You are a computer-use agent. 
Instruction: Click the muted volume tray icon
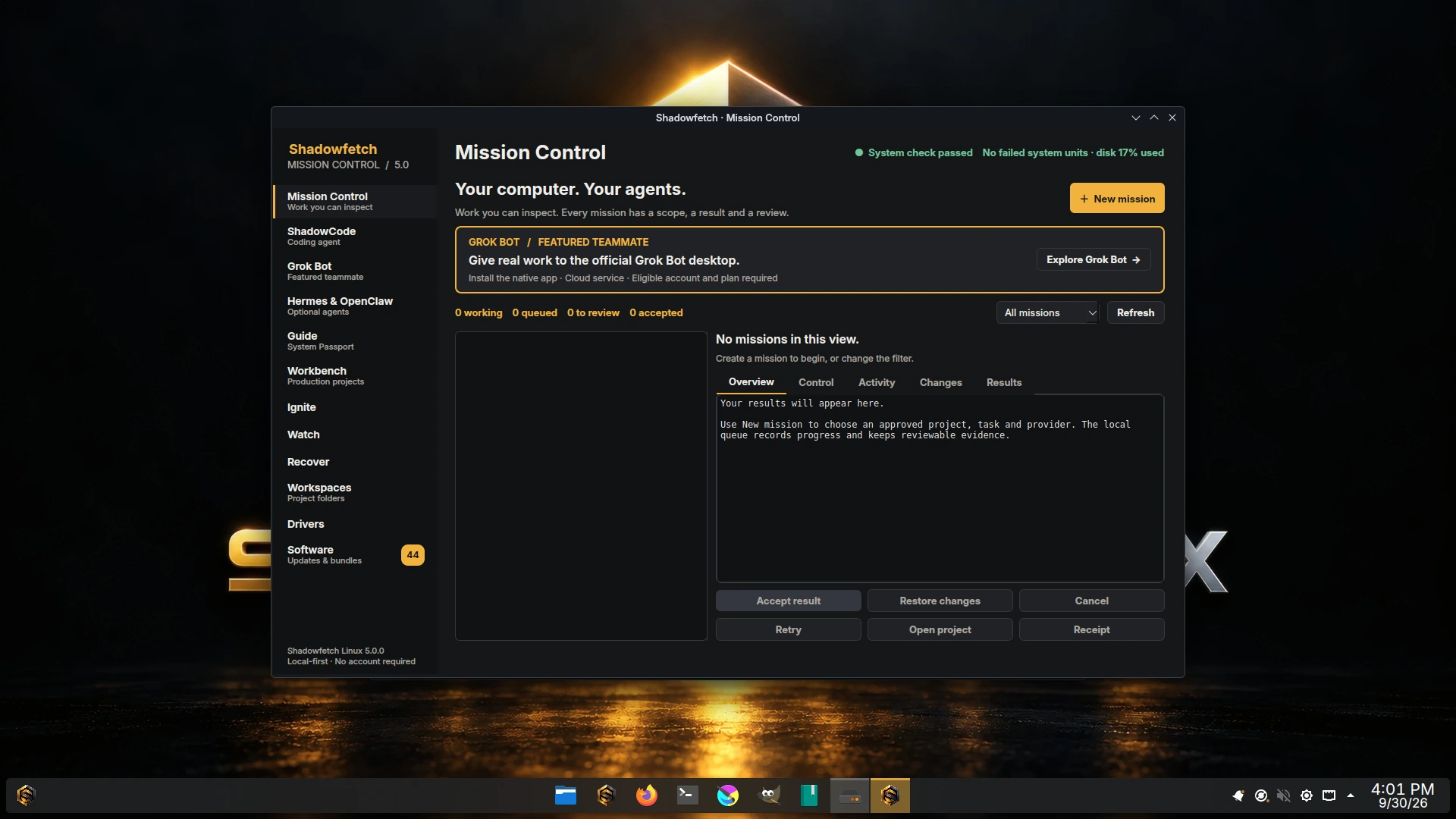pyautogui.click(x=1284, y=795)
